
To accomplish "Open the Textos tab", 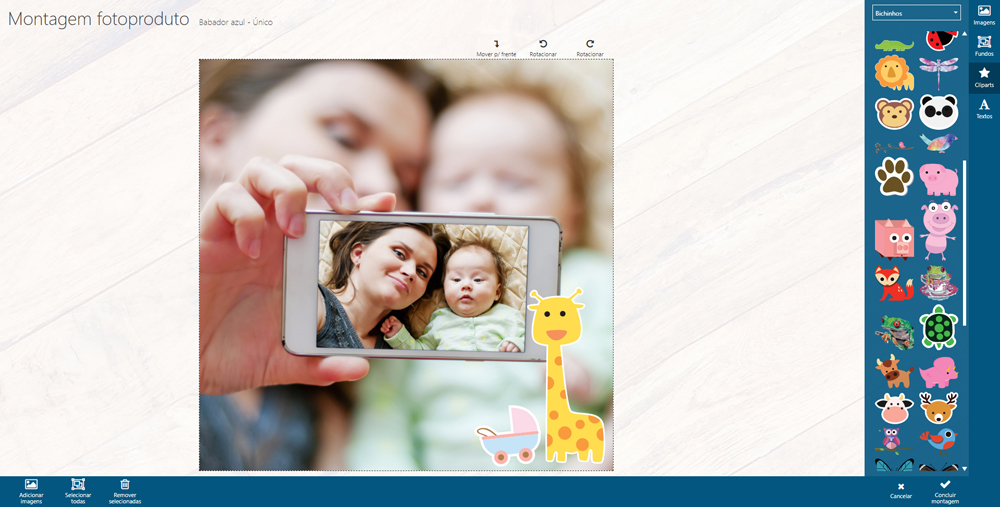I will click(984, 109).
